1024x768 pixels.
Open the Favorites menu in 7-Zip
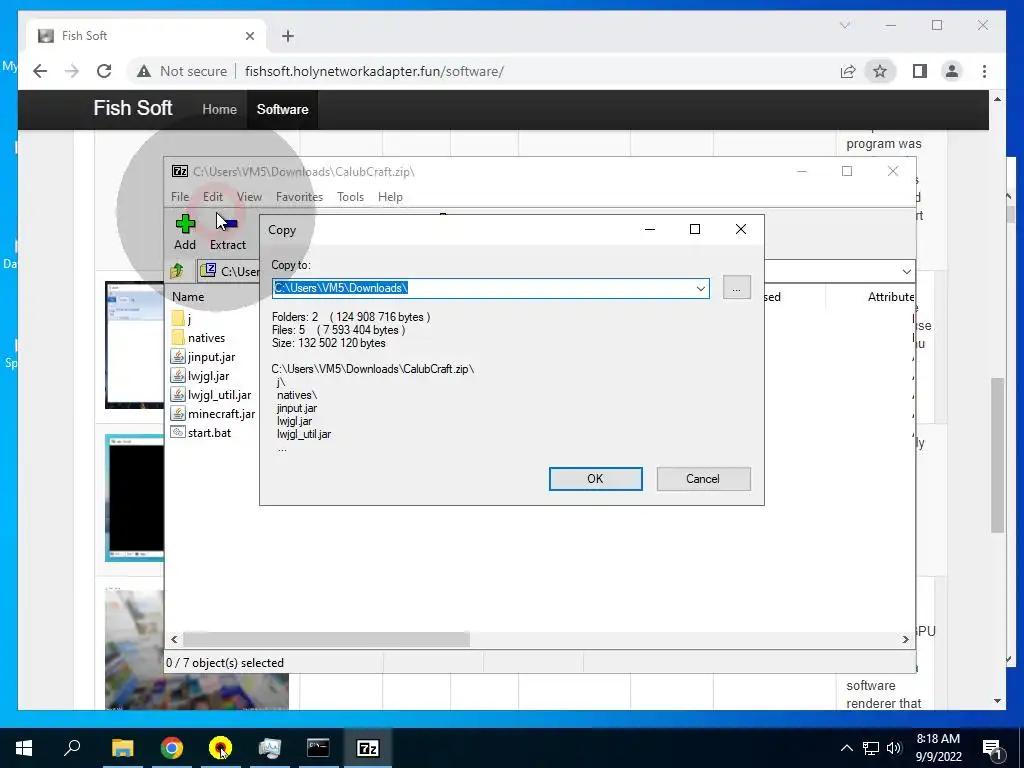[x=299, y=197]
